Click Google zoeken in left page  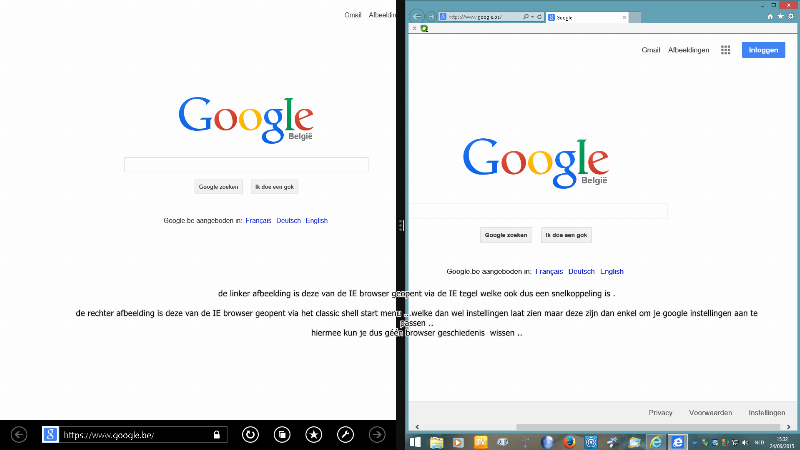(x=218, y=187)
